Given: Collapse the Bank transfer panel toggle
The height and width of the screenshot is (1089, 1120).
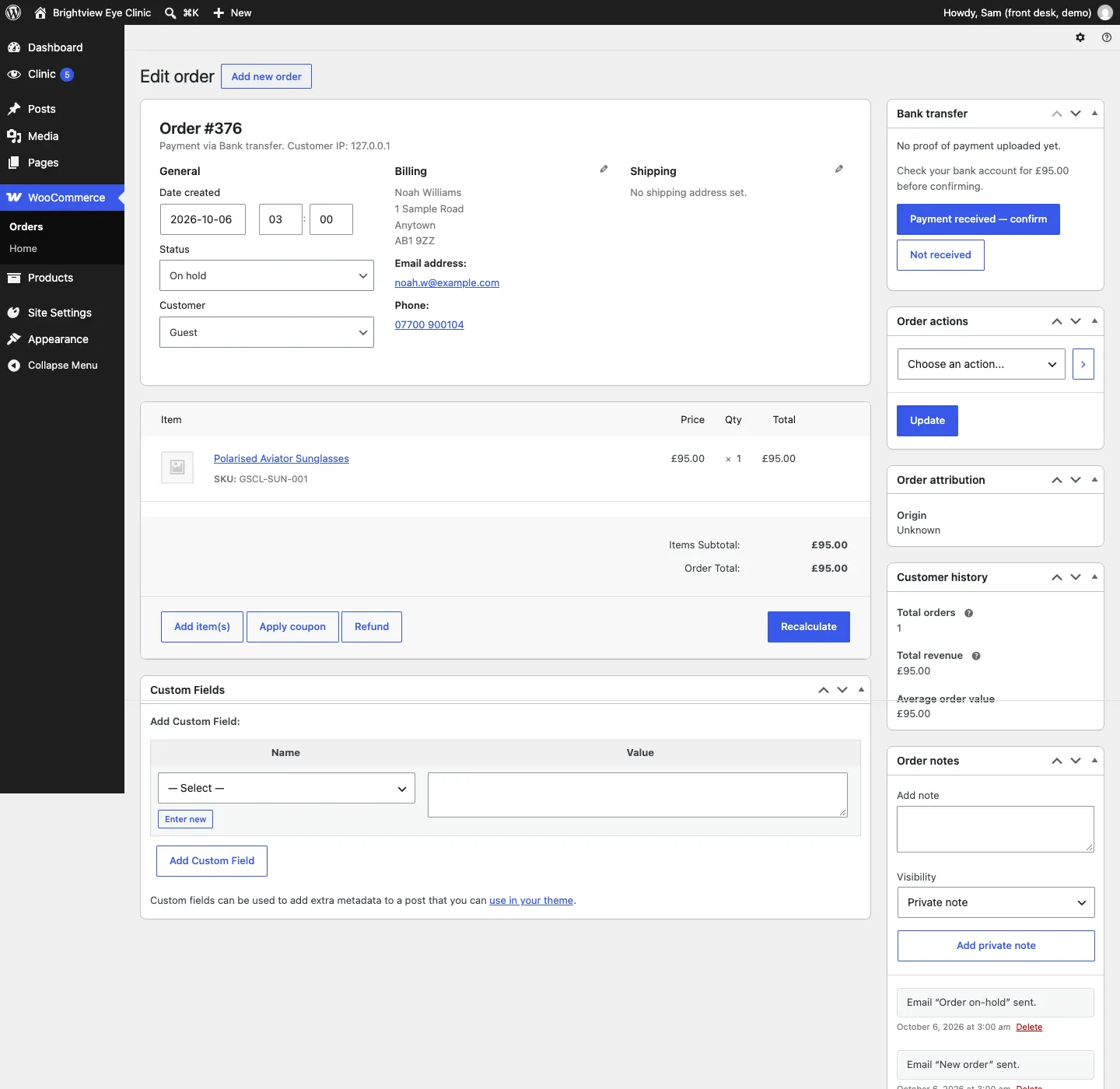Looking at the screenshot, I should (1094, 114).
